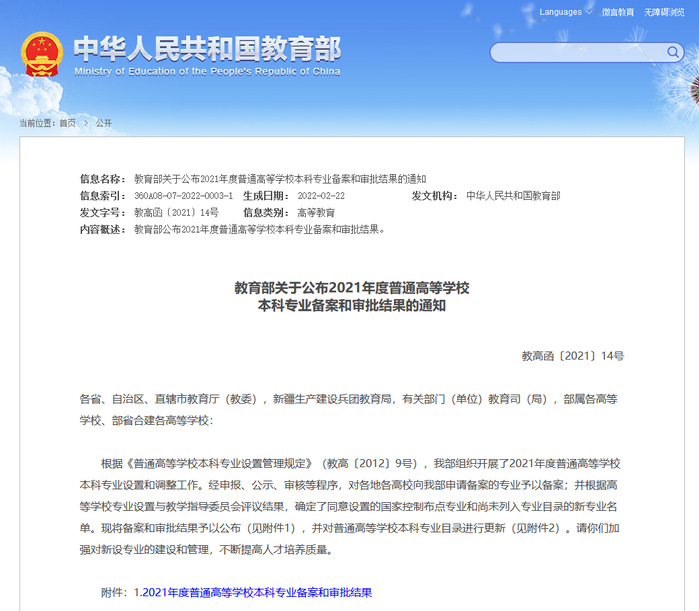Expand the Languages dropdown arrow

(x=591, y=13)
